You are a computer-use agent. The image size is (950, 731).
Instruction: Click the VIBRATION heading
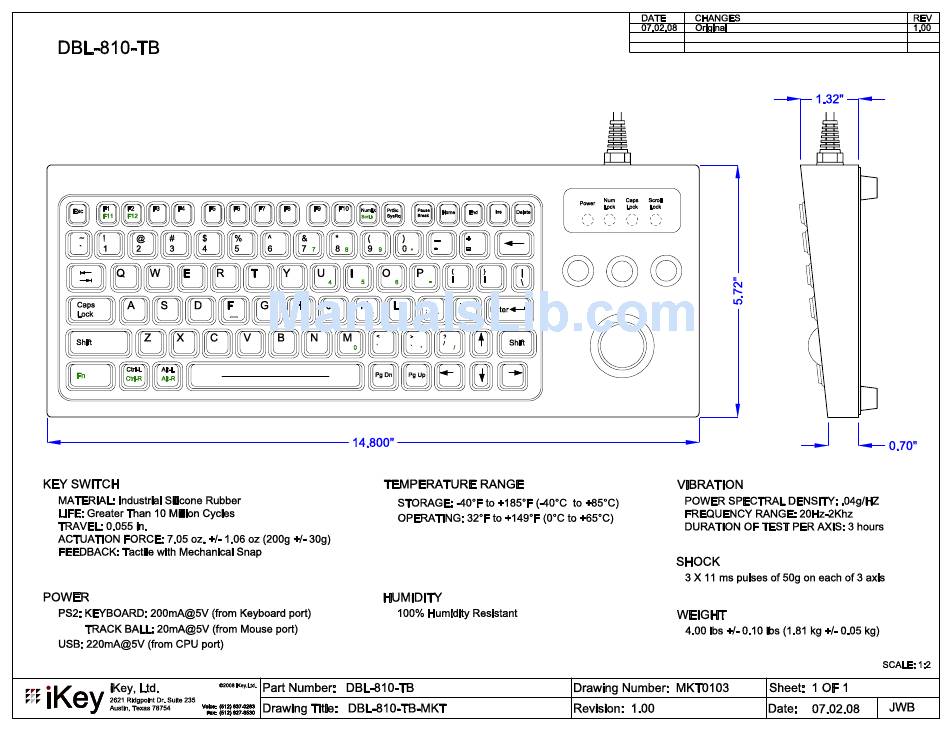coord(710,485)
